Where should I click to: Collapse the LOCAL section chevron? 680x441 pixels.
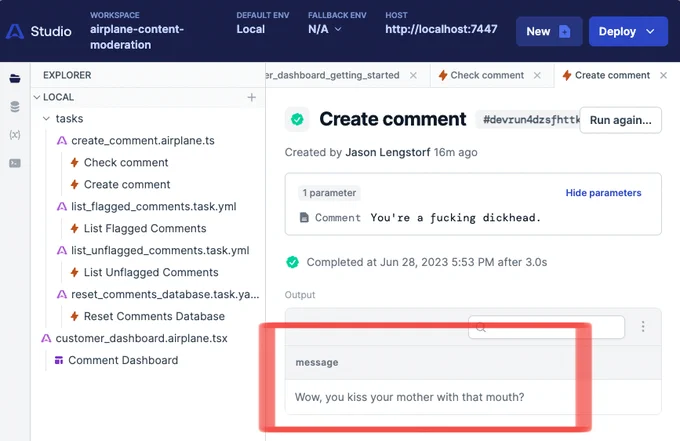[37, 97]
